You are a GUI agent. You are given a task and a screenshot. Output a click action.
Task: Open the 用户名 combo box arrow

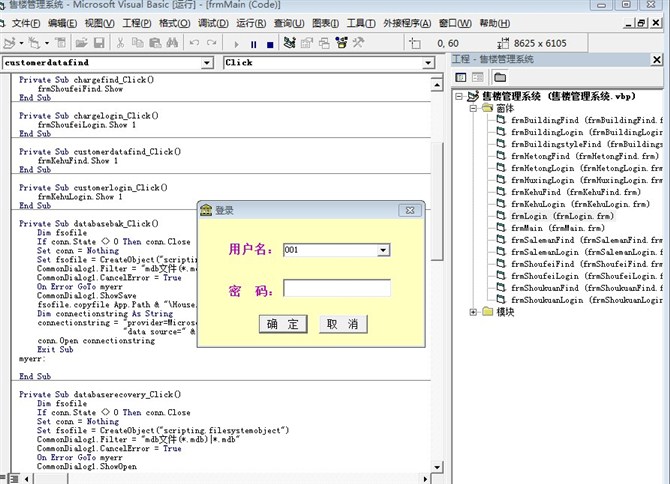pos(383,250)
